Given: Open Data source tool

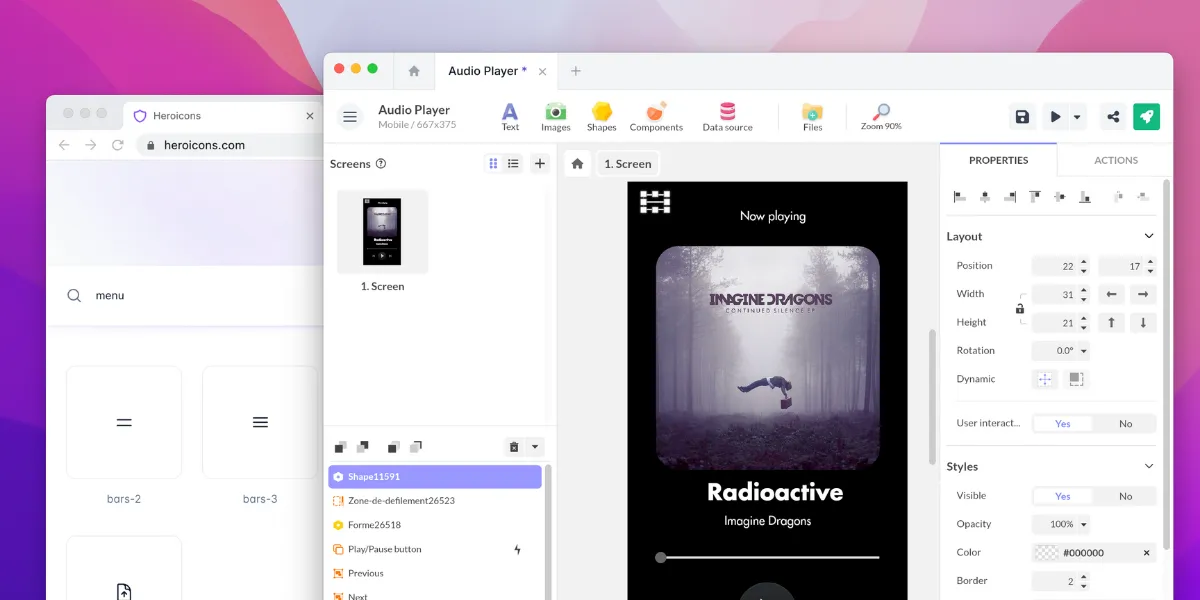Looking at the screenshot, I should (727, 117).
